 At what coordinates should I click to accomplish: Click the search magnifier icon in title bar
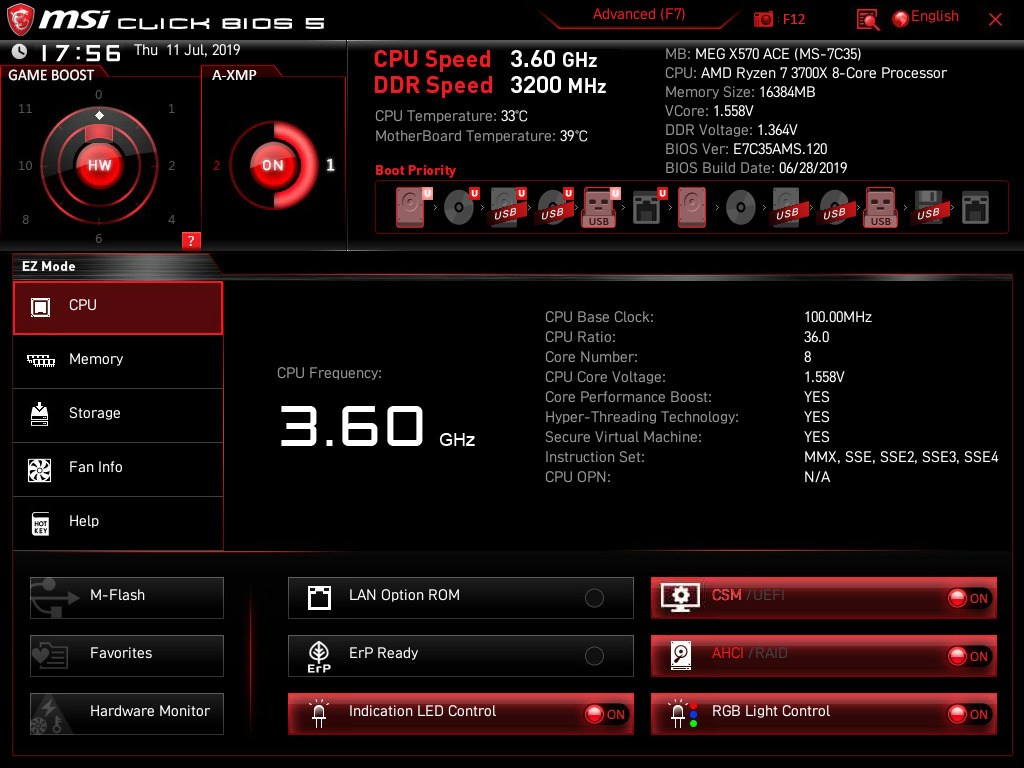pos(868,19)
